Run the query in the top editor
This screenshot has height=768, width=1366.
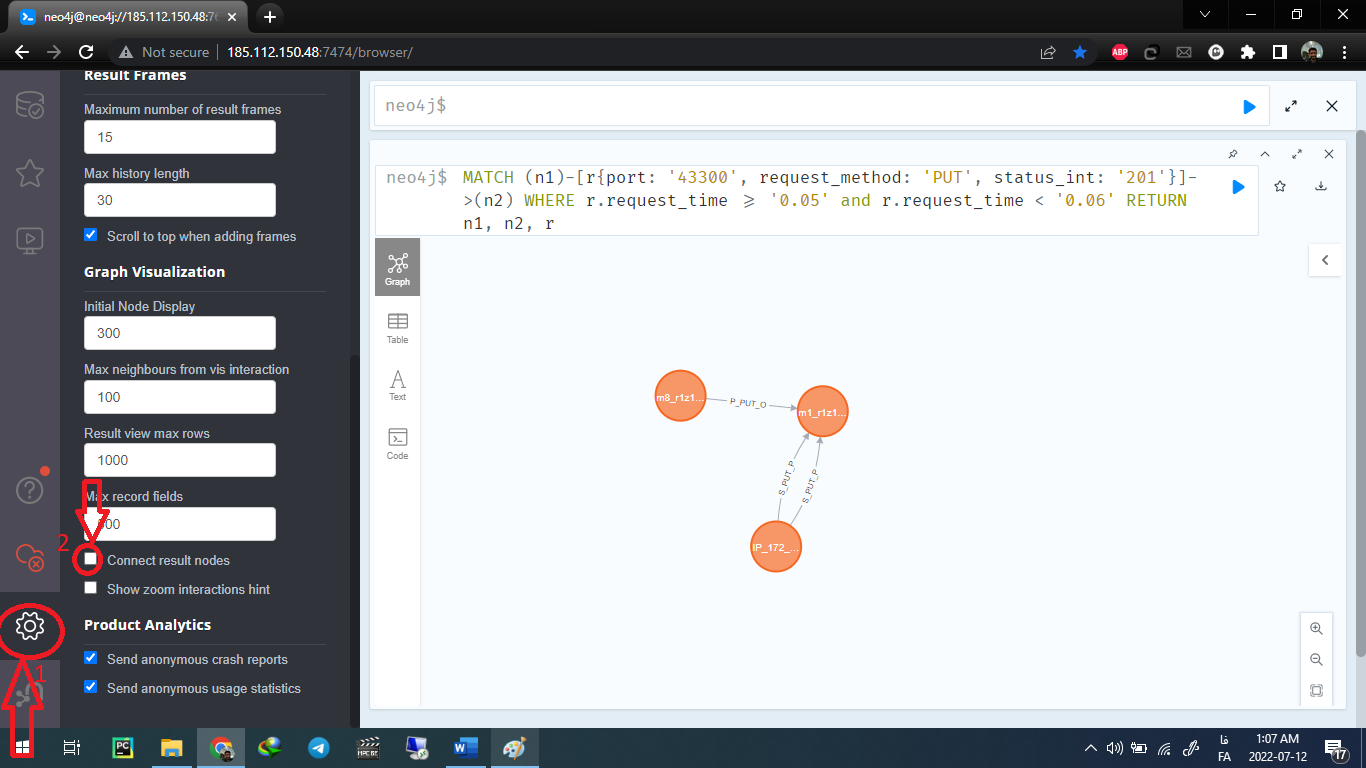(x=1249, y=106)
